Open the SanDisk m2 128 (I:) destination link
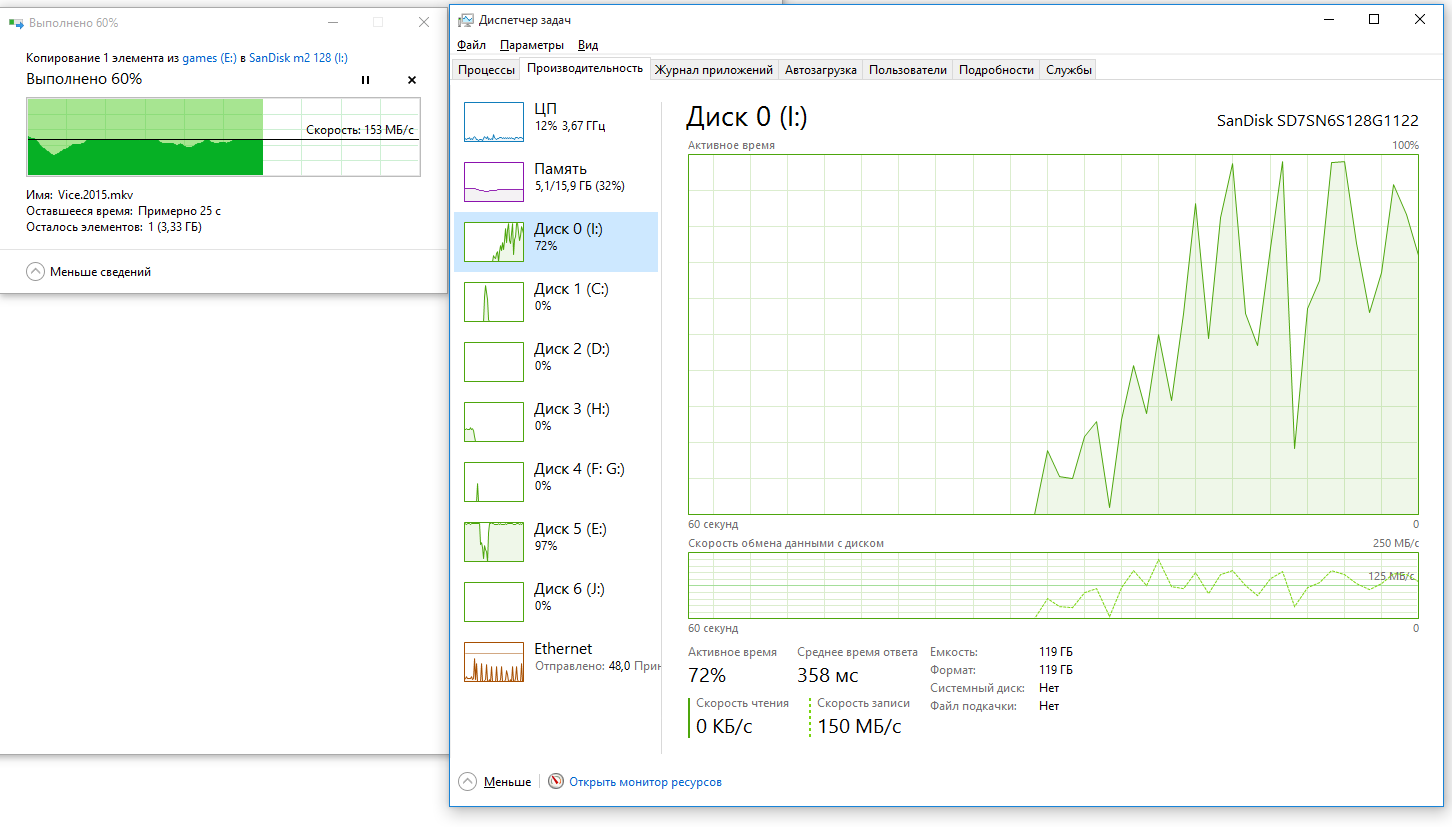1452x827 pixels. (x=298, y=58)
